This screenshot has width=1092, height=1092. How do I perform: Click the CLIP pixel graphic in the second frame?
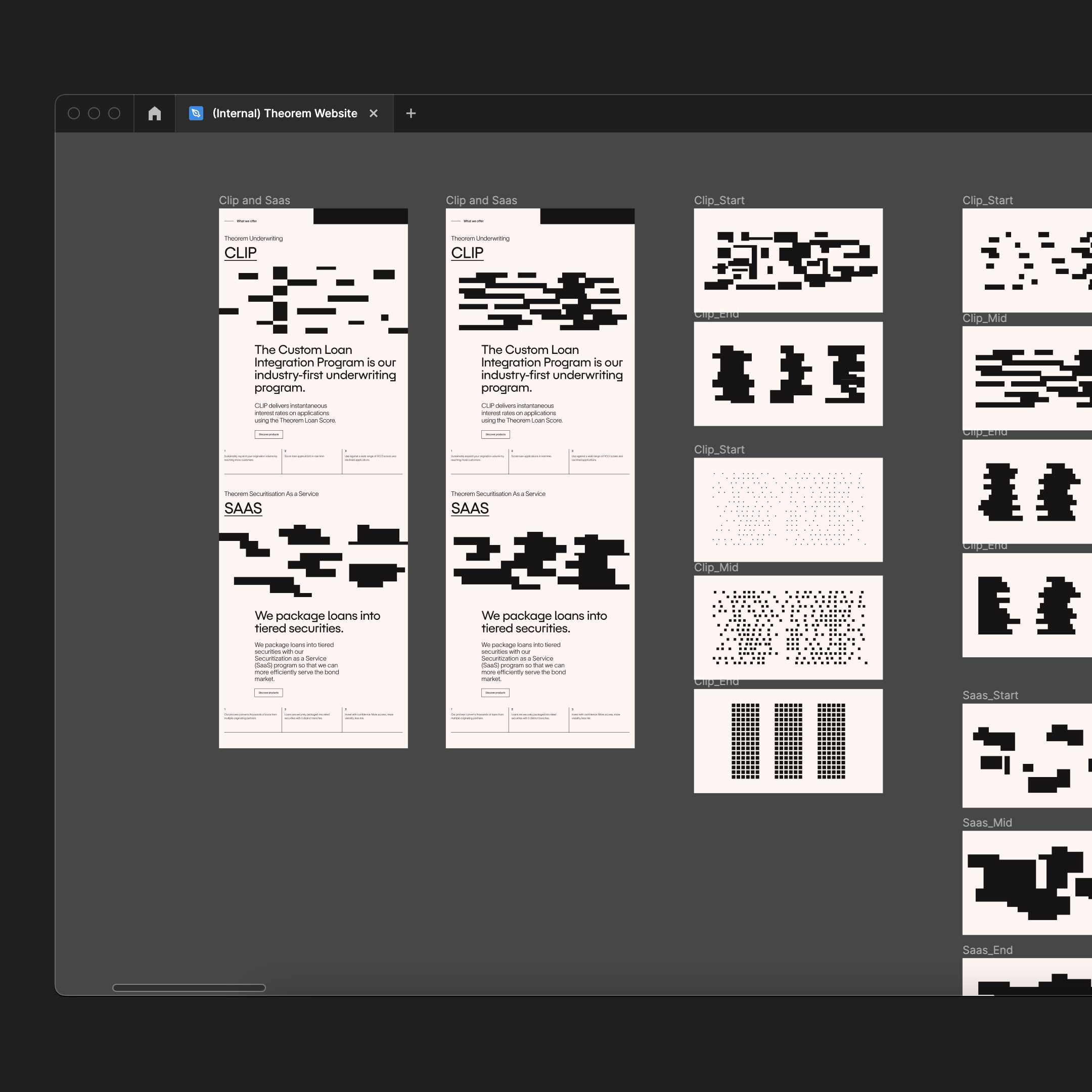[x=542, y=301]
